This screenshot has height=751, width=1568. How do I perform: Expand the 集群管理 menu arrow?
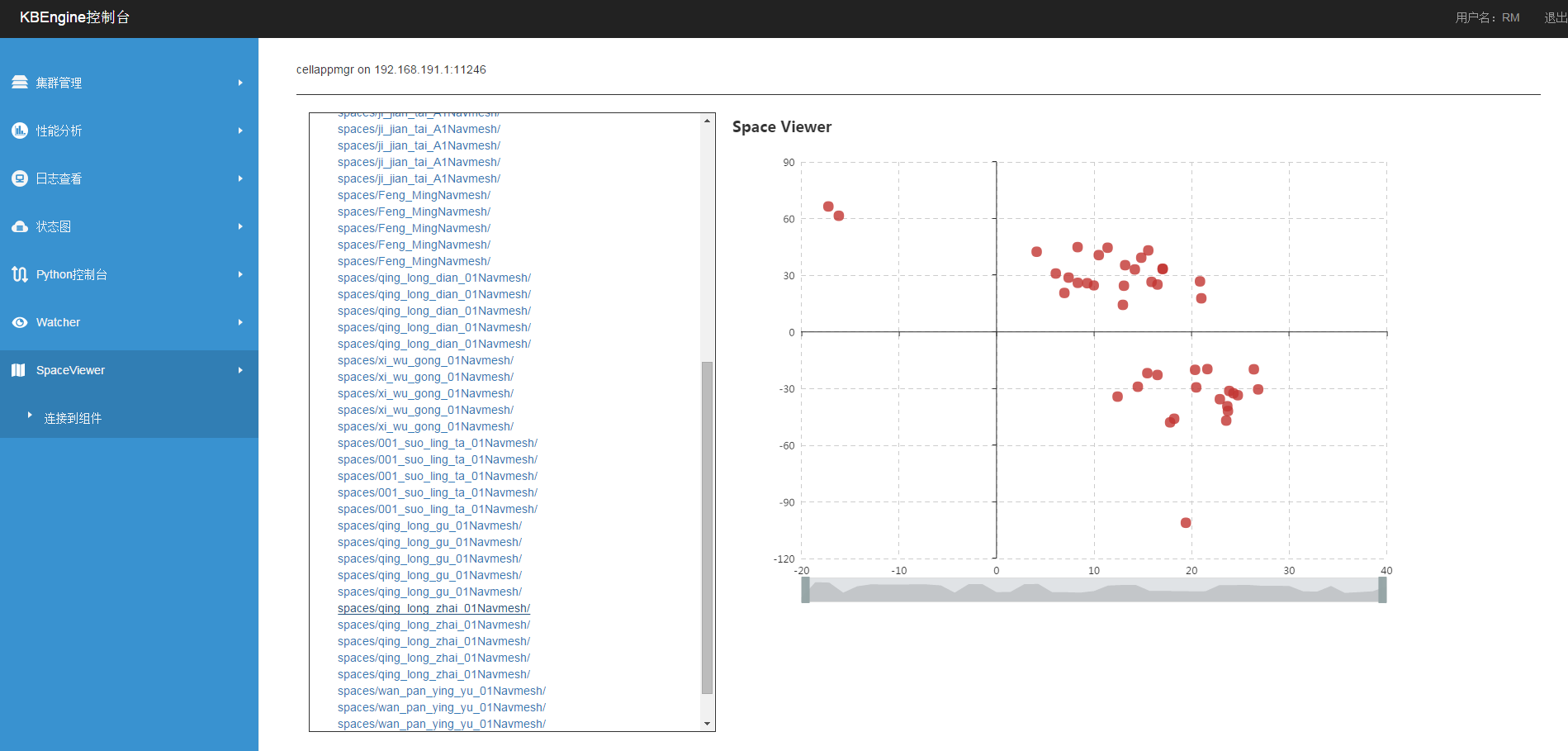(x=240, y=83)
